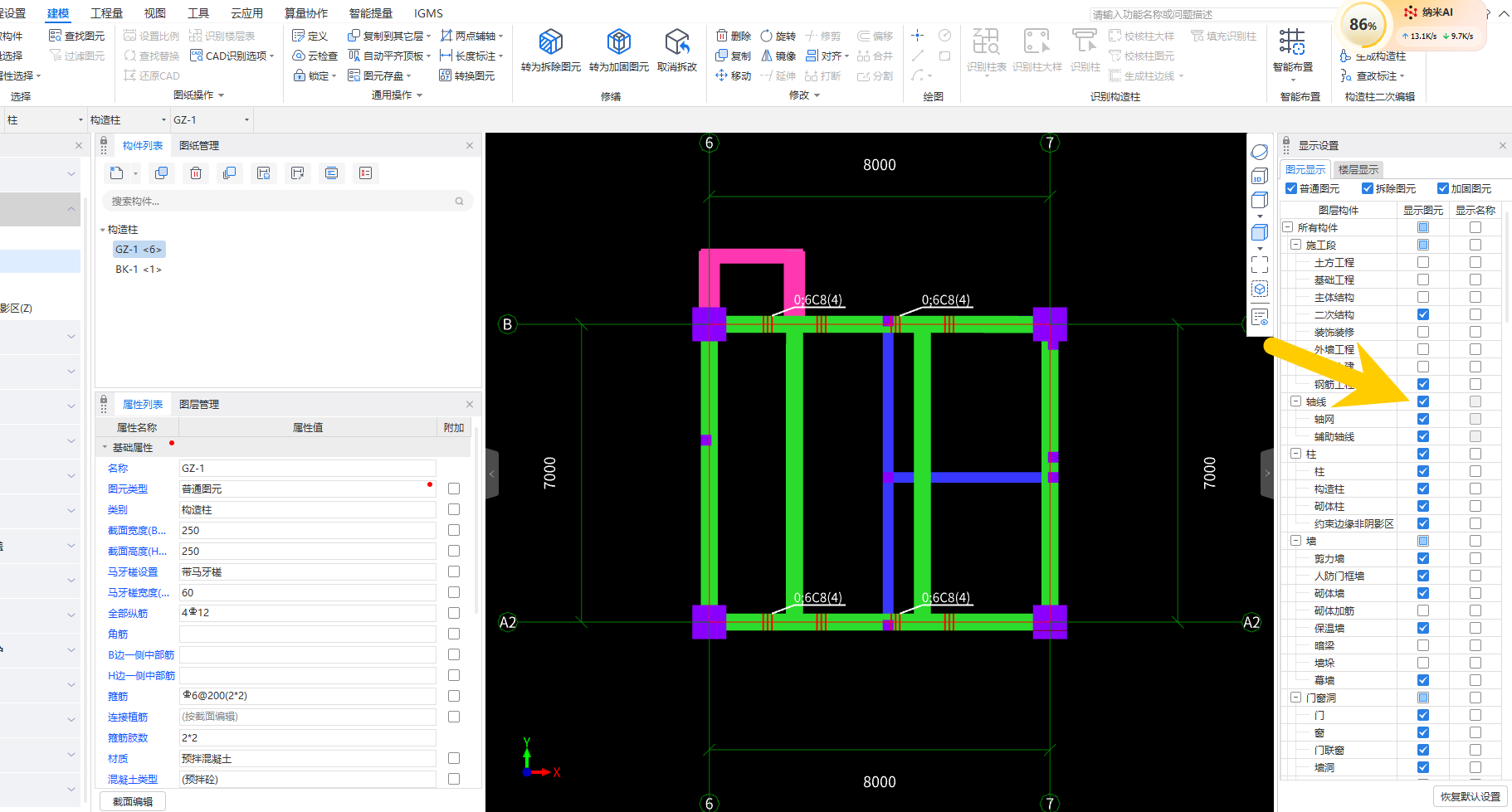Collapse the 柱 group in display settings
The width and height of the screenshot is (1512, 812).
click(1295, 454)
